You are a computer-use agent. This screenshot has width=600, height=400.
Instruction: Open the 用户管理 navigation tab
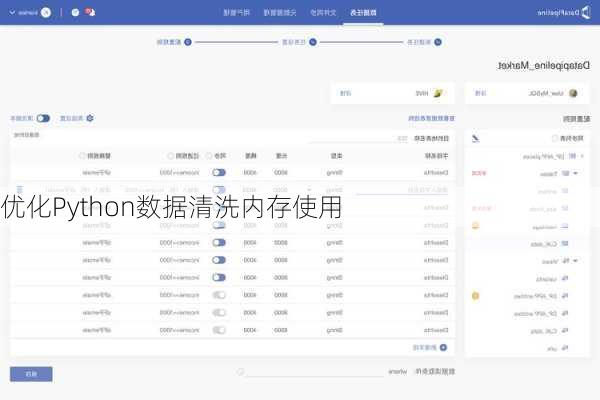[x=236, y=13]
